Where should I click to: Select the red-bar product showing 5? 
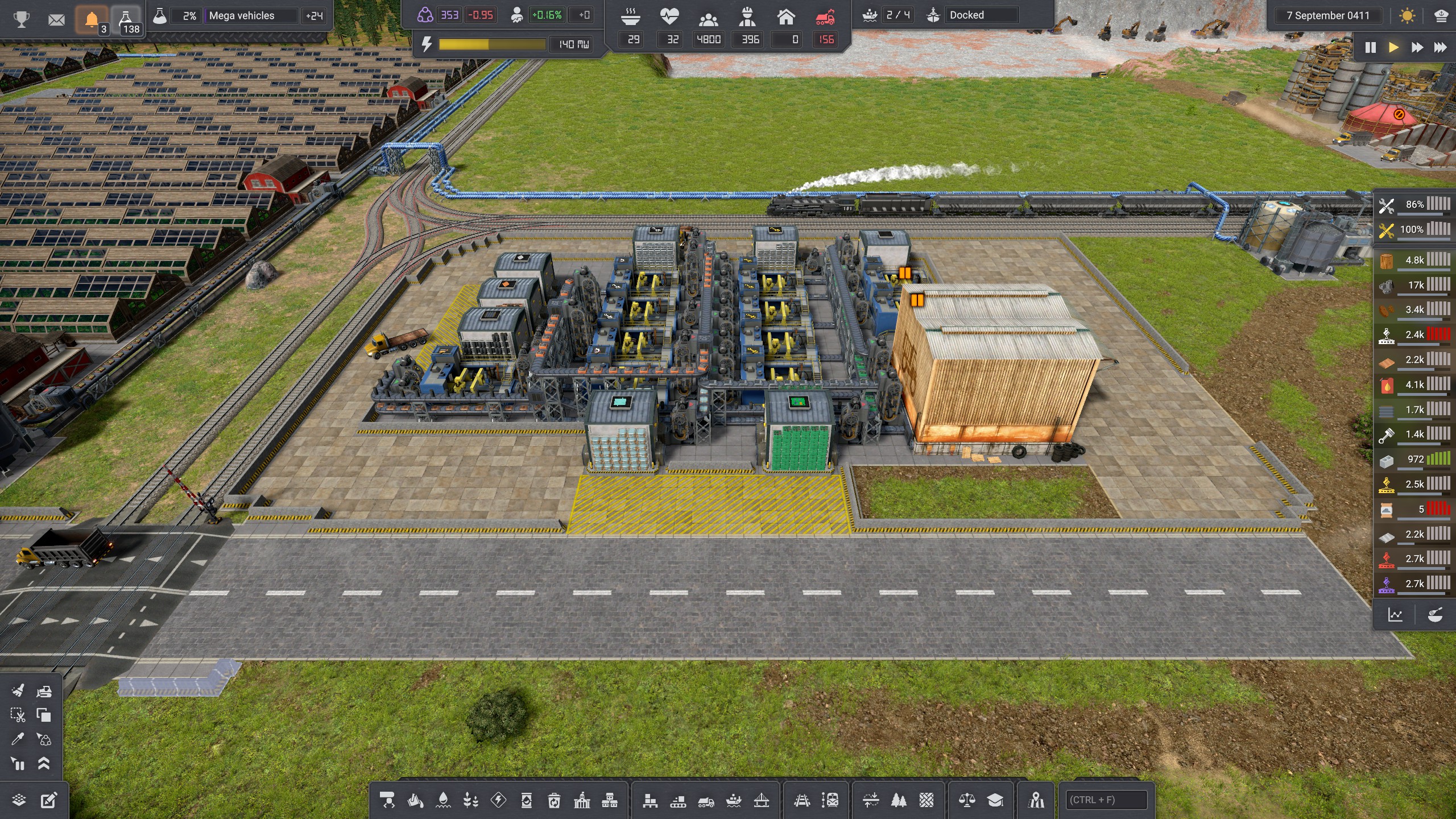pyautogui.click(x=1414, y=510)
